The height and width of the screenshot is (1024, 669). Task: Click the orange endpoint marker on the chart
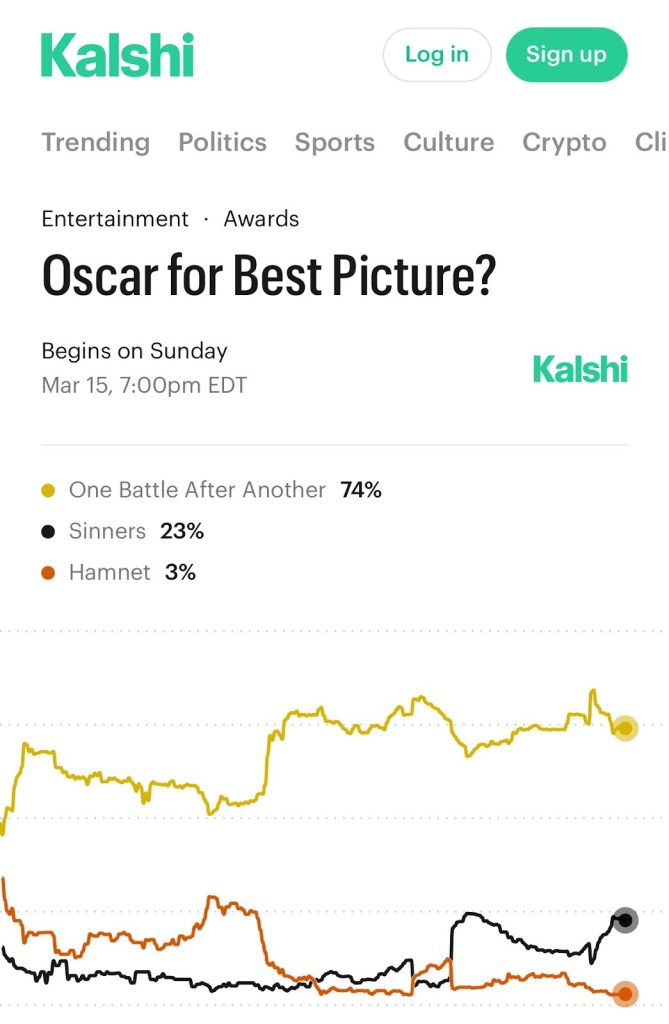(x=625, y=994)
